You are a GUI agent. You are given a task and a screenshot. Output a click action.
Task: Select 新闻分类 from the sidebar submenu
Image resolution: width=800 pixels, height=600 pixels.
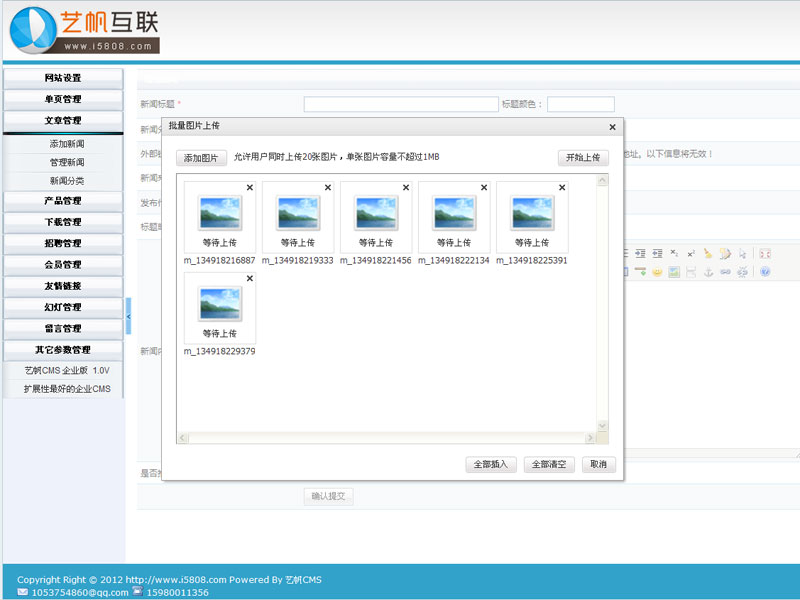click(x=67, y=181)
